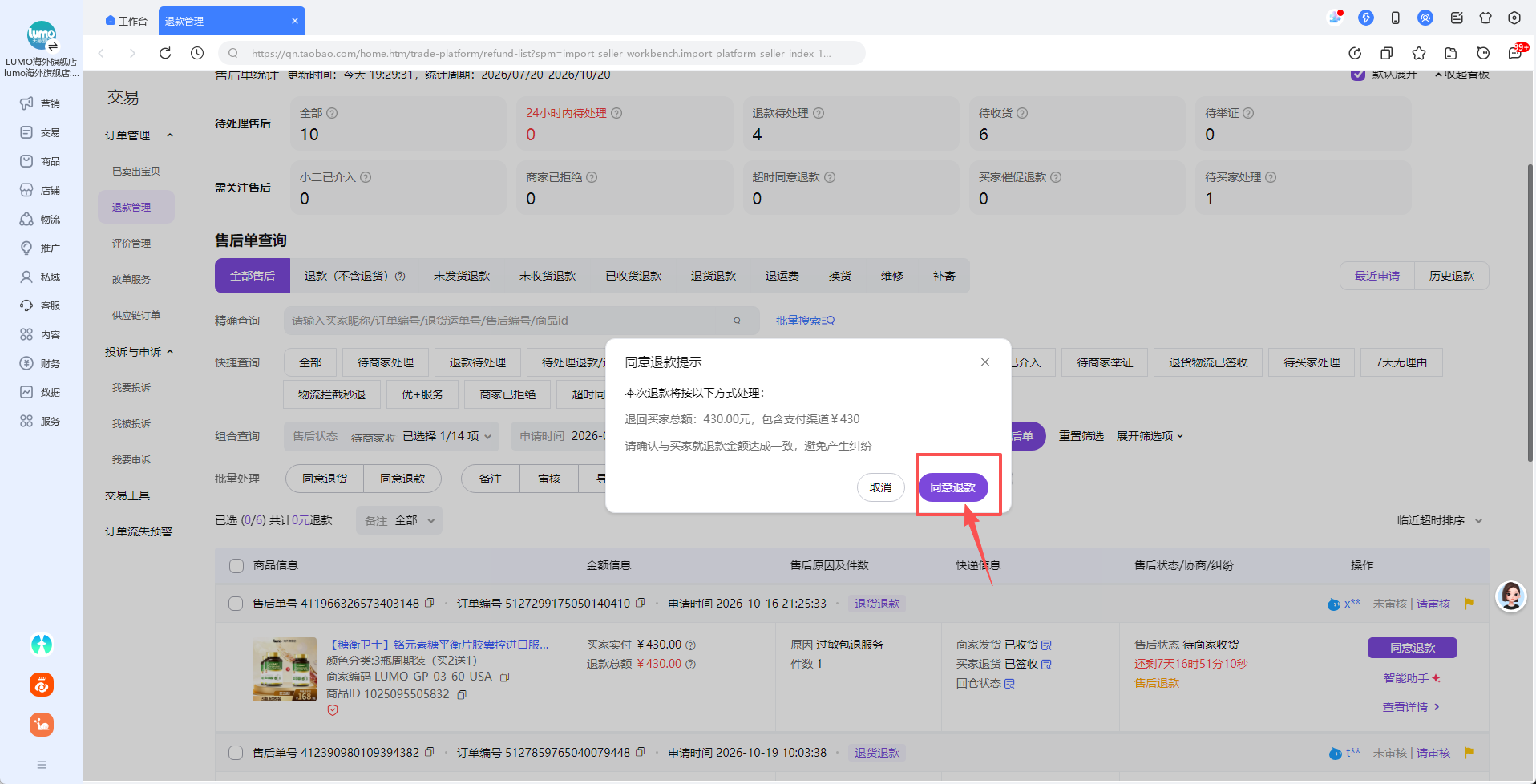Reload the page with the refresh icon

click(165, 53)
